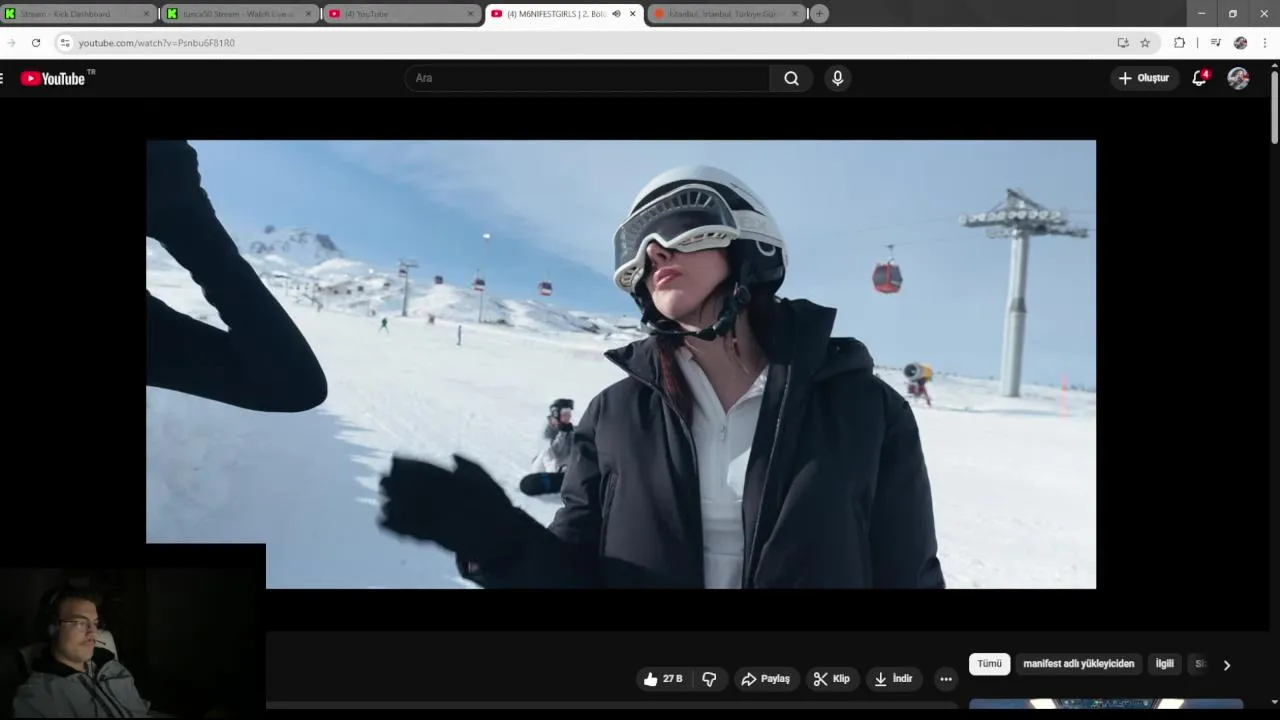The image size is (1280, 720).
Task: Click the install app icon in address bar
Action: point(1123,43)
